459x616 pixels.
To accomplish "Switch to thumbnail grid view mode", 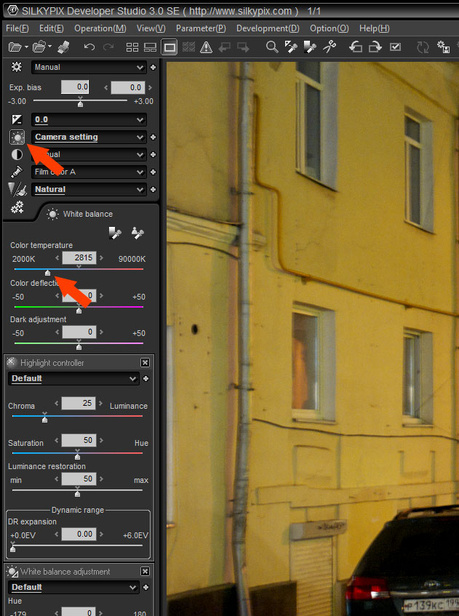I will click(x=132, y=48).
